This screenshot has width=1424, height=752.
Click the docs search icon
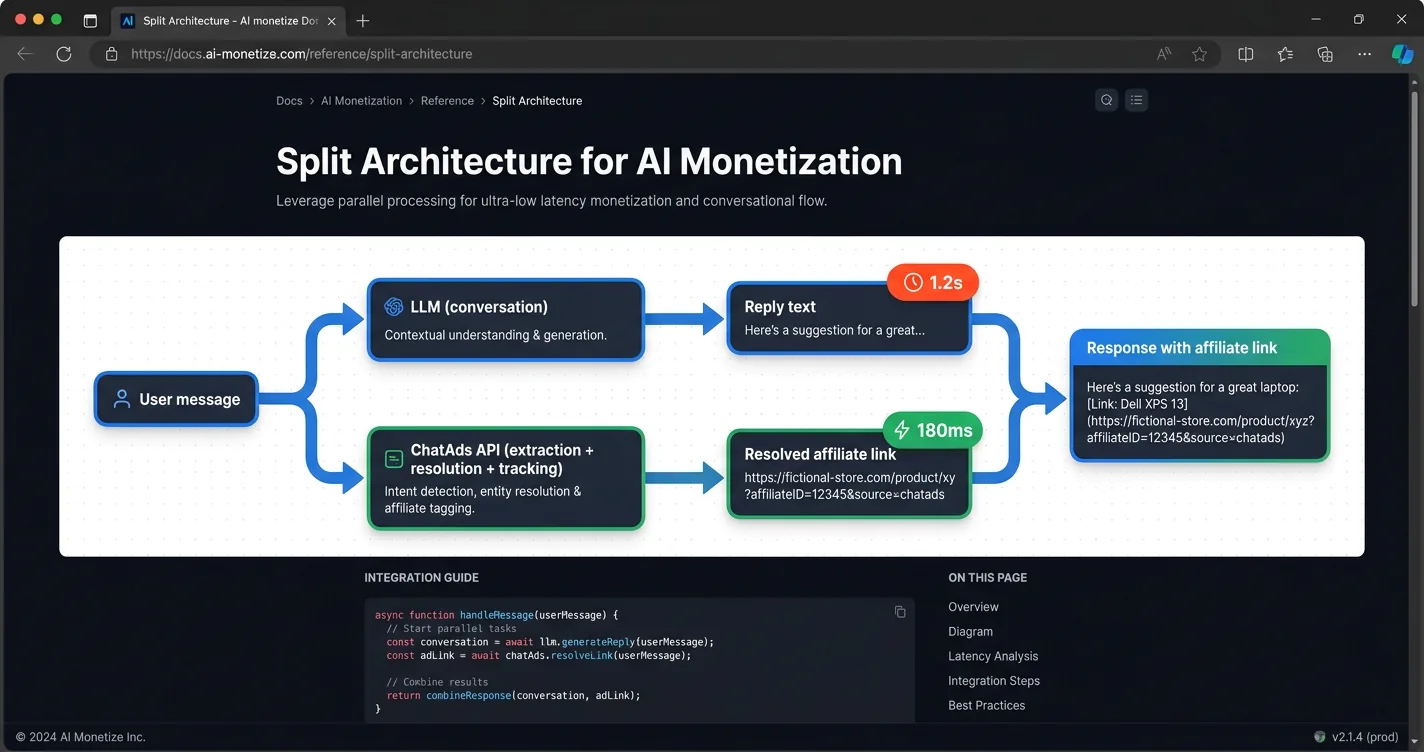tap(1106, 100)
